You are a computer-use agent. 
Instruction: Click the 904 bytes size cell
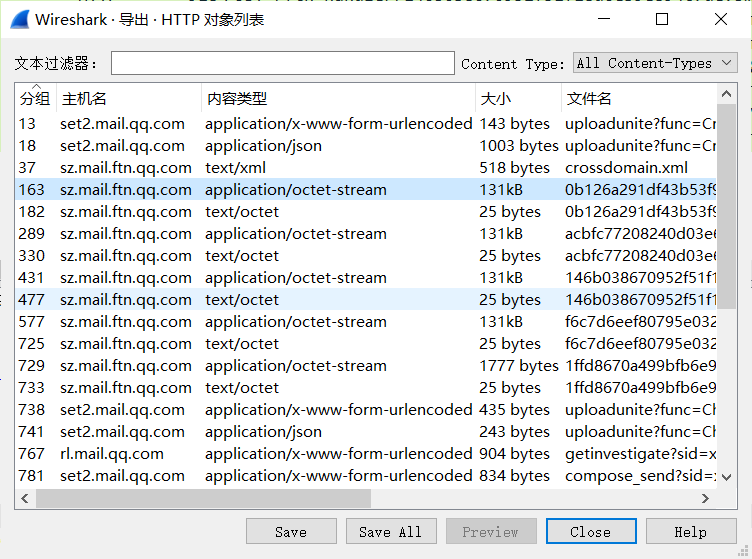pyautogui.click(x=514, y=454)
